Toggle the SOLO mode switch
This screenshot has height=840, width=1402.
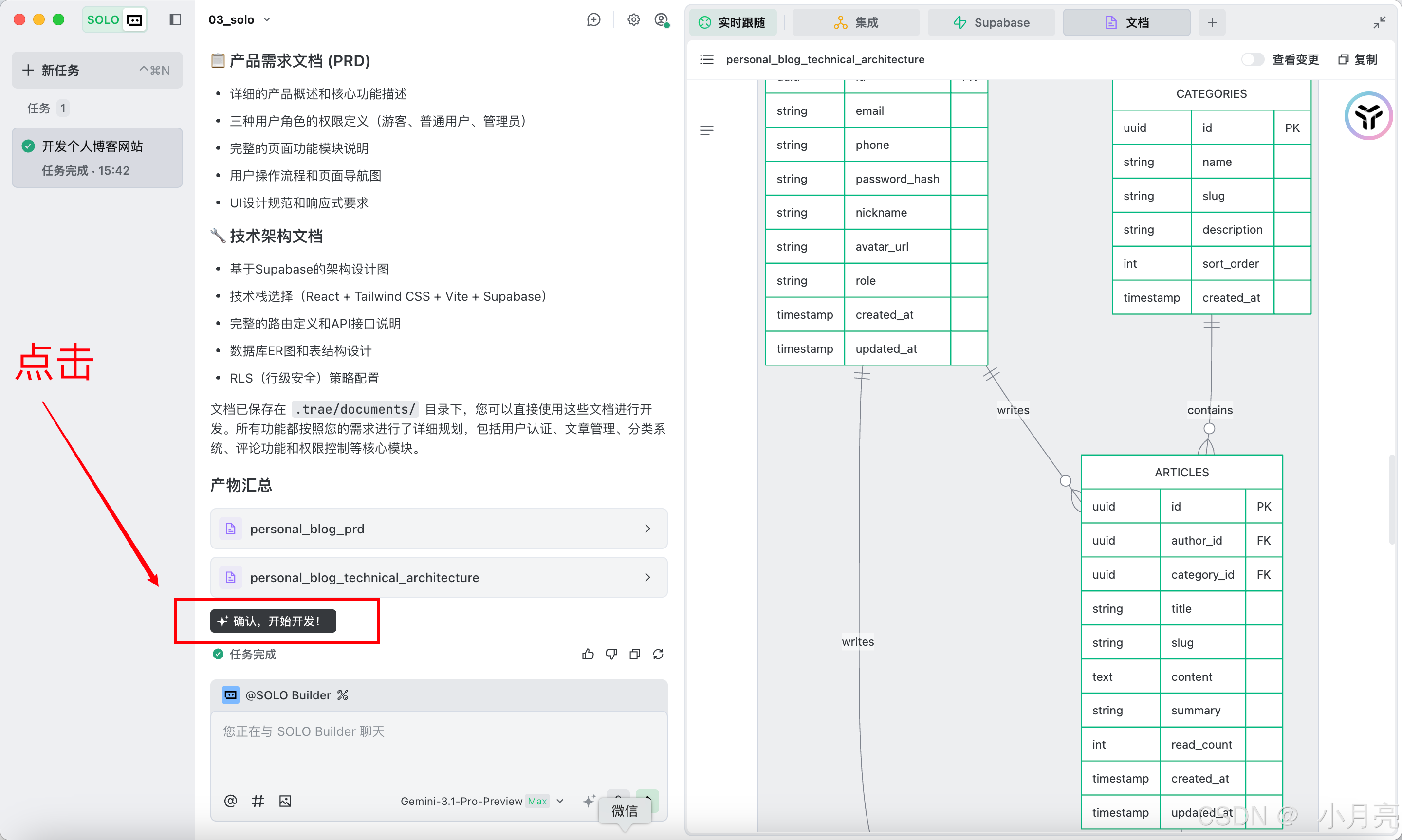pos(115,20)
